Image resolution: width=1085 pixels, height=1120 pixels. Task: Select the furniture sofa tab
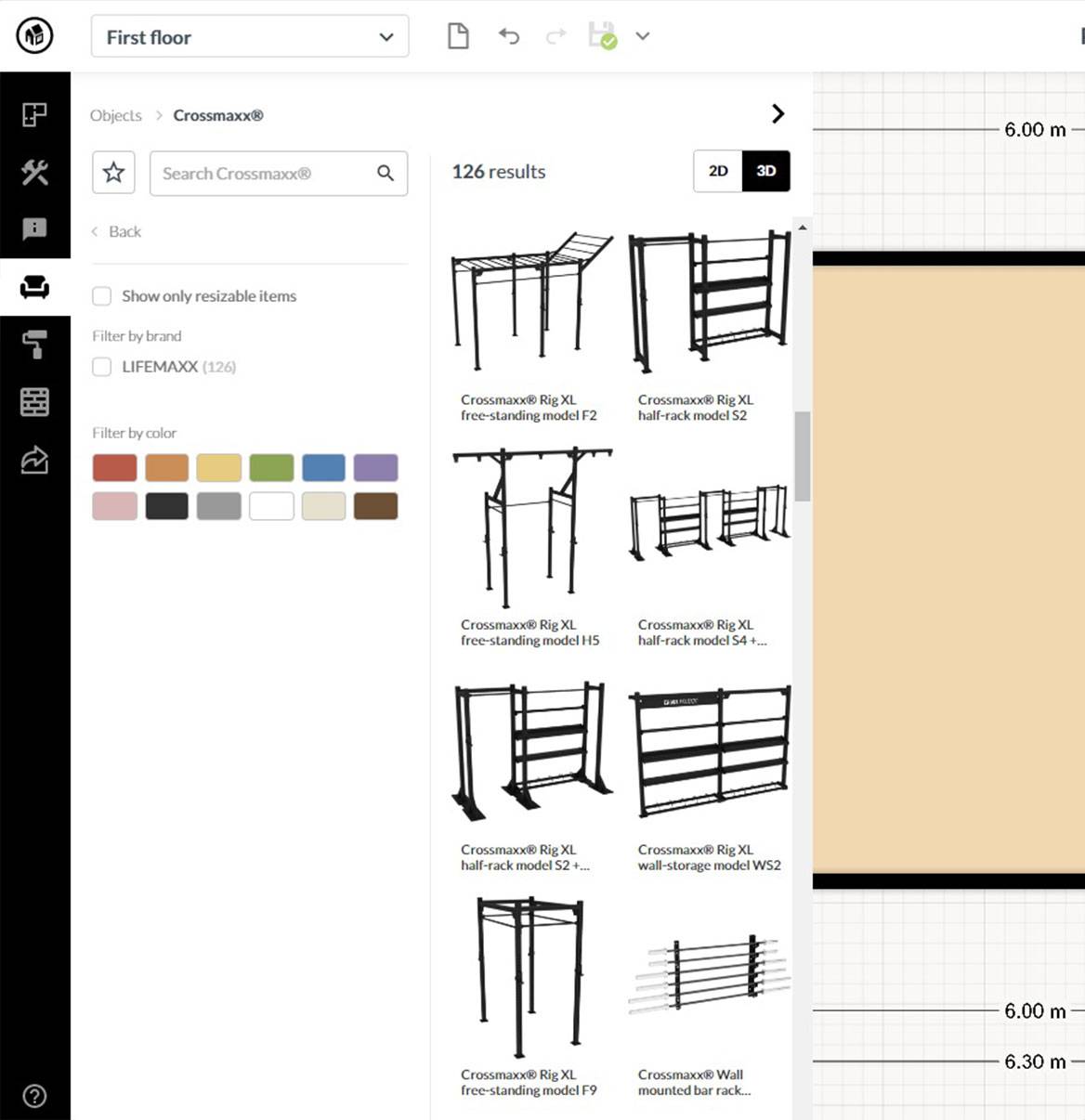34,287
